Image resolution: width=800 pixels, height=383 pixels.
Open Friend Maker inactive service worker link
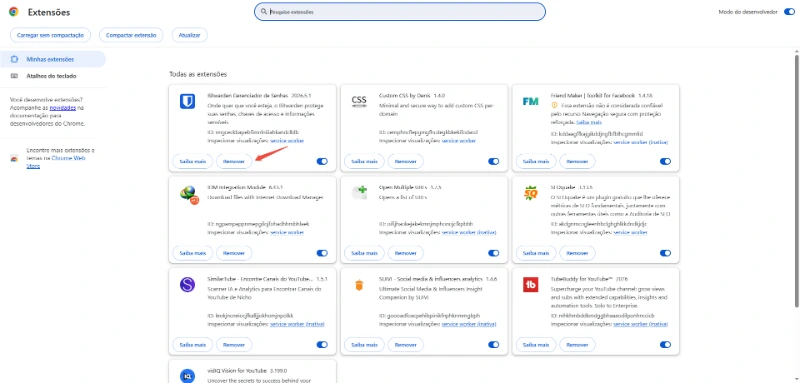pos(641,142)
